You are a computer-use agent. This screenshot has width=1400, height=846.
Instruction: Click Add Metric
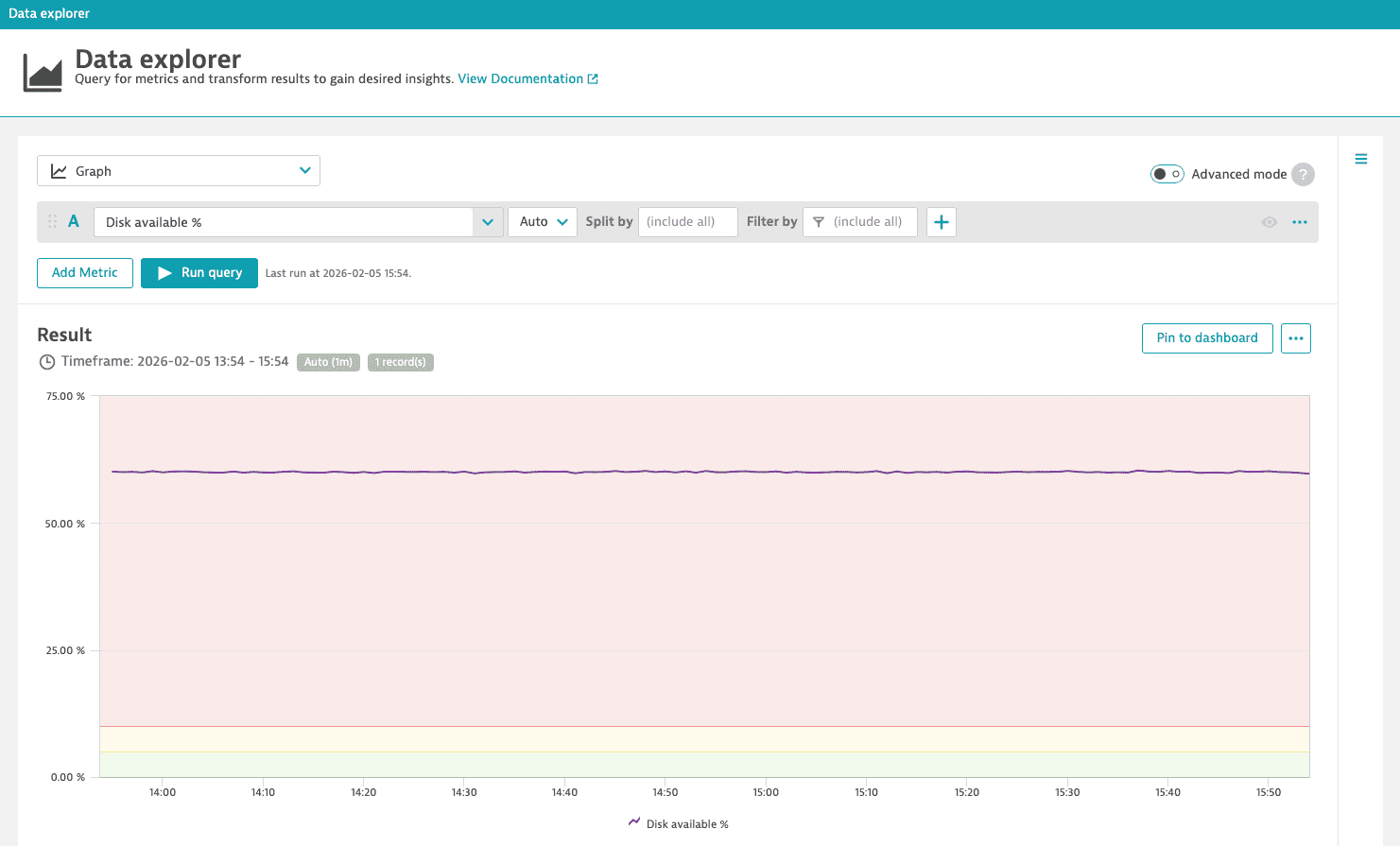[x=84, y=272]
